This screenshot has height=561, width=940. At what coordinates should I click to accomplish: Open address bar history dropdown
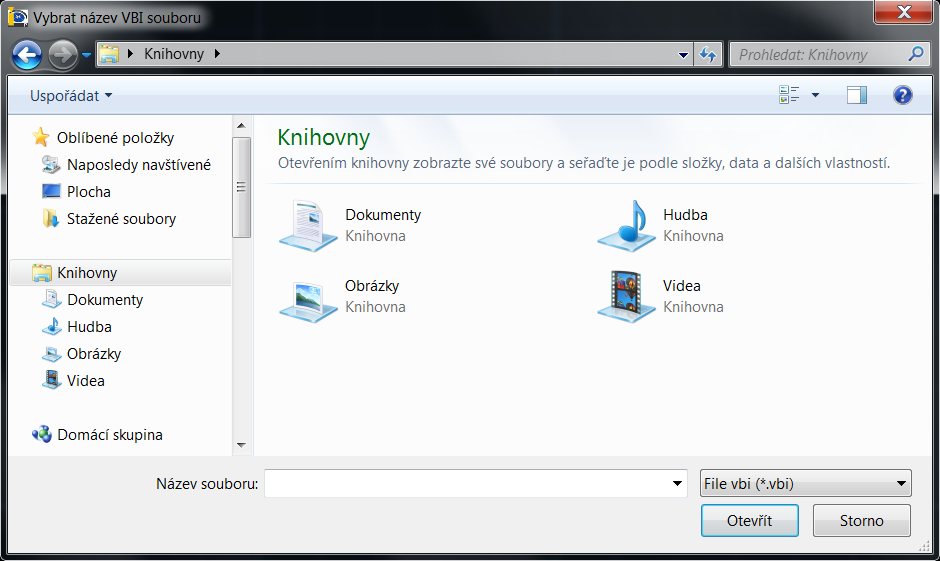point(683,55)
